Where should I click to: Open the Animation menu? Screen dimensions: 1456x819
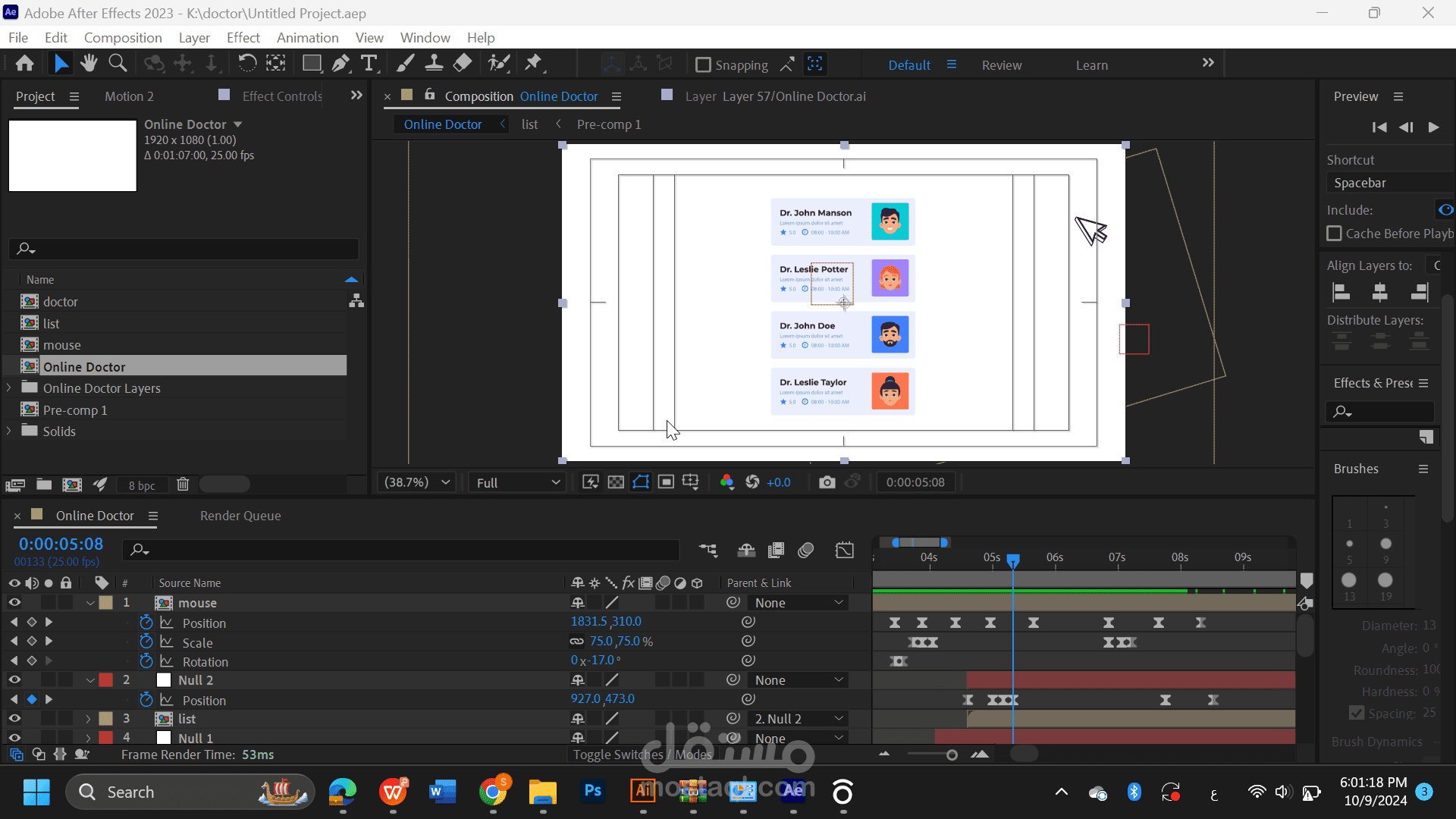pos(307,38)
